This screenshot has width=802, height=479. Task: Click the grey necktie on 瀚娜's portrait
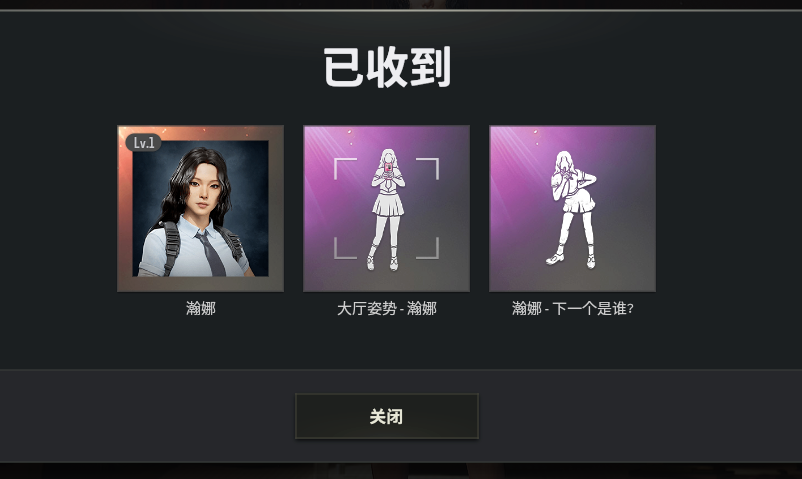pos(212,254)
